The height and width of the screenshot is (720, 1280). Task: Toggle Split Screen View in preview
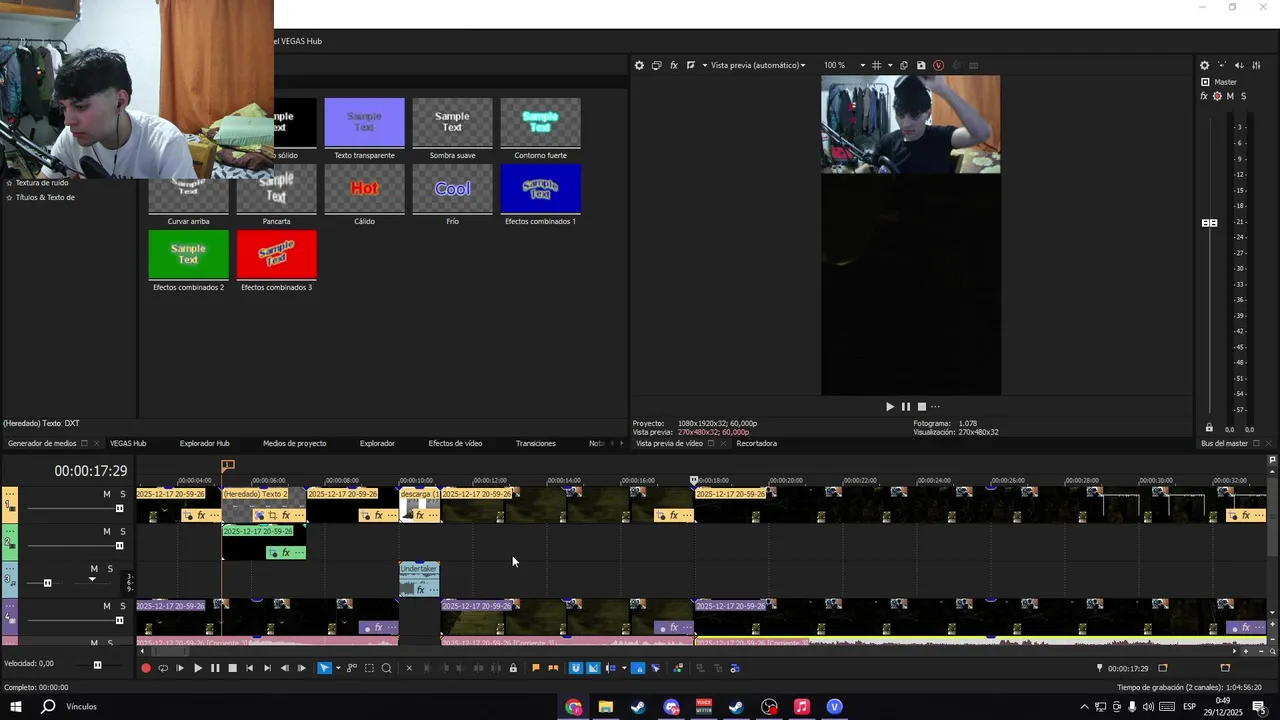[691, 65]
